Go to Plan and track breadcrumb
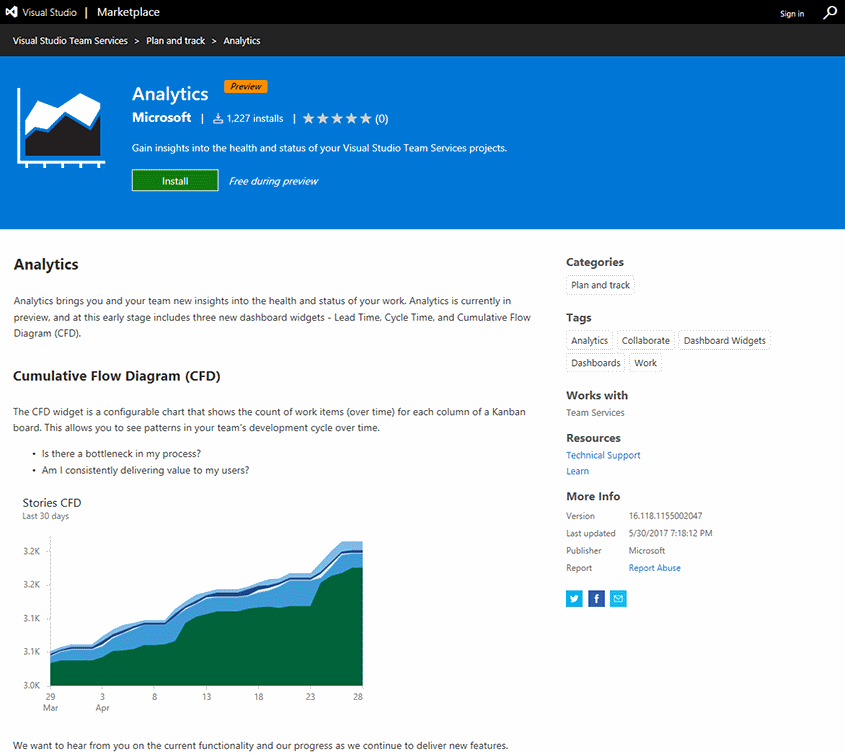The width and height of the screenshot is (845, 754). click(175, 40)
